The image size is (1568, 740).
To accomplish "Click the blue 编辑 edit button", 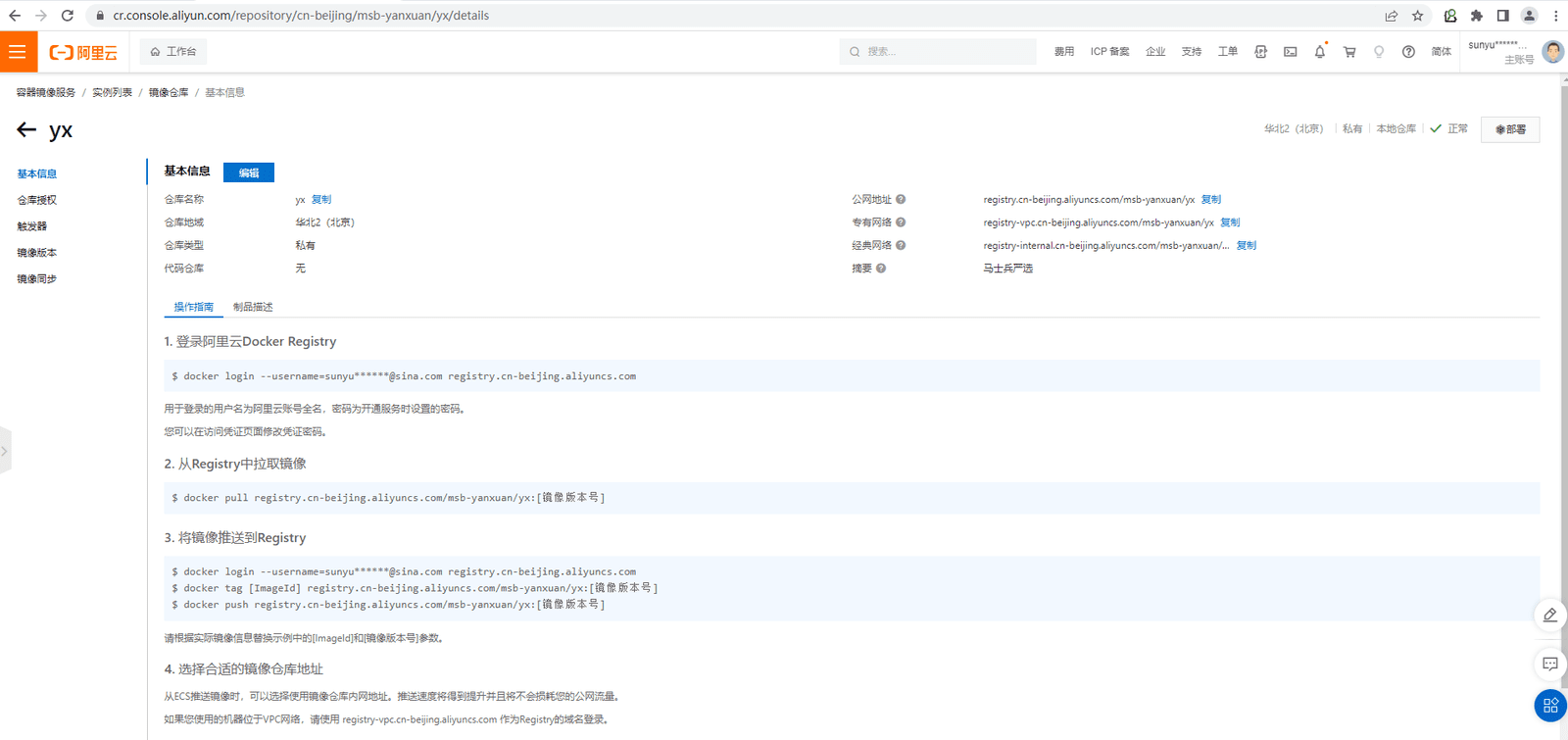I will 249,173.
